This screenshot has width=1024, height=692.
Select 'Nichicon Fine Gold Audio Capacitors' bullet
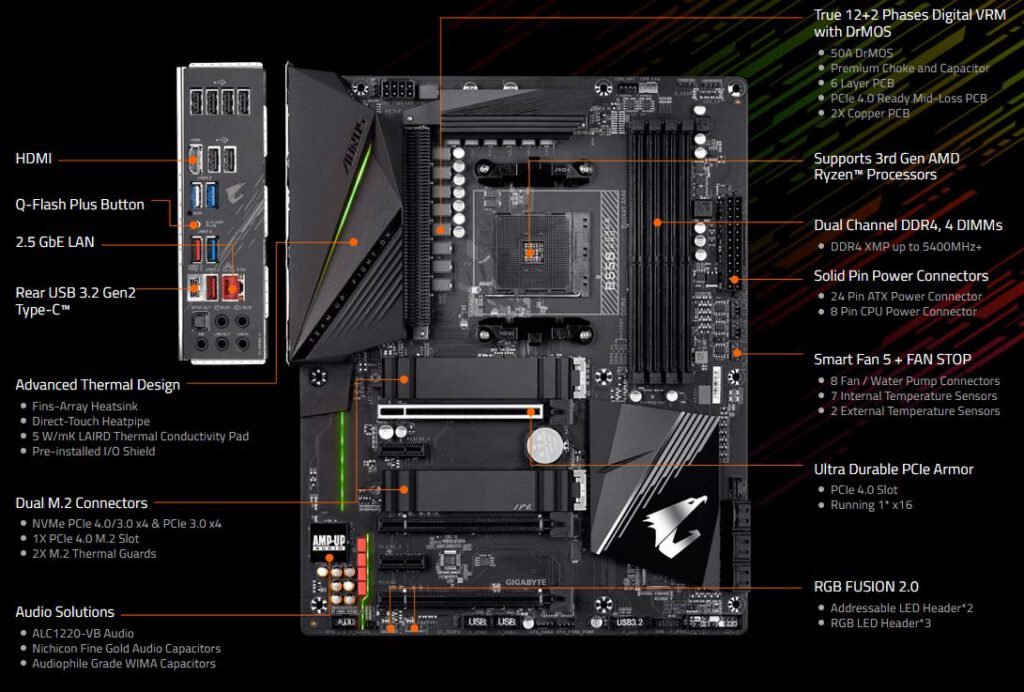pos(126,648)
